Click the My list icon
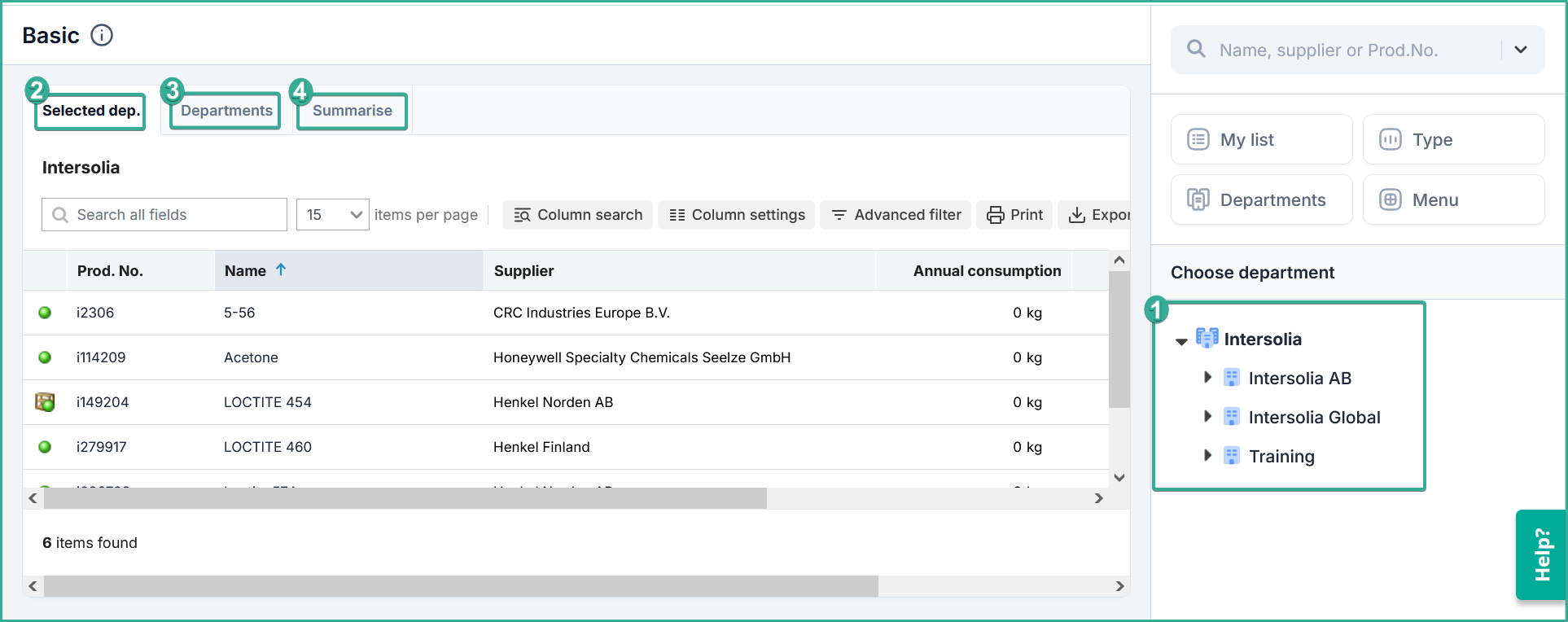1568x622 pixels. pyautogui.click(x=1198, y=139)
